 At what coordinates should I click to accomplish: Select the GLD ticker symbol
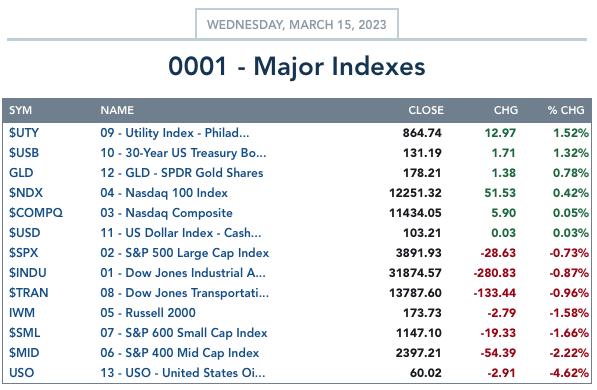pyautogui.click(x=21, y=173)
